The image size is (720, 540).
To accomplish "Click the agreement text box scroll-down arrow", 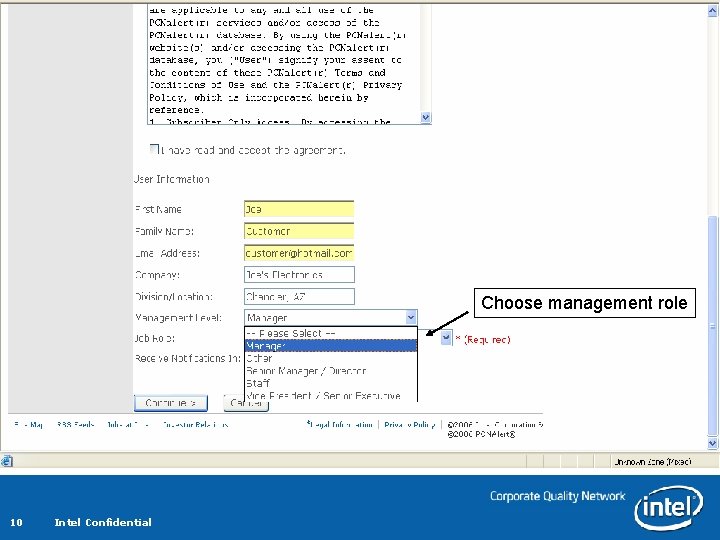I will pyautogui.click(x=426, y=118).
